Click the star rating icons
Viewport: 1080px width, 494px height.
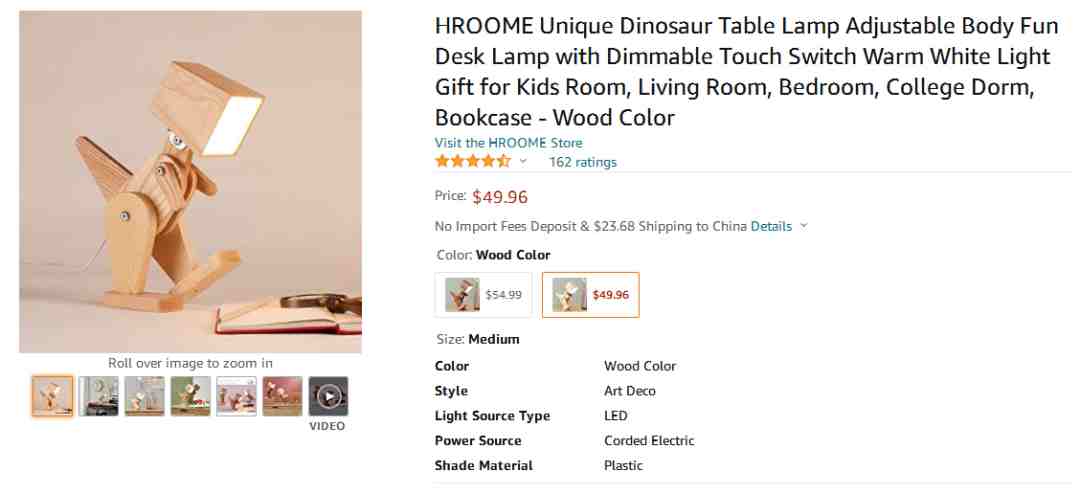click(x=472, y=161)
